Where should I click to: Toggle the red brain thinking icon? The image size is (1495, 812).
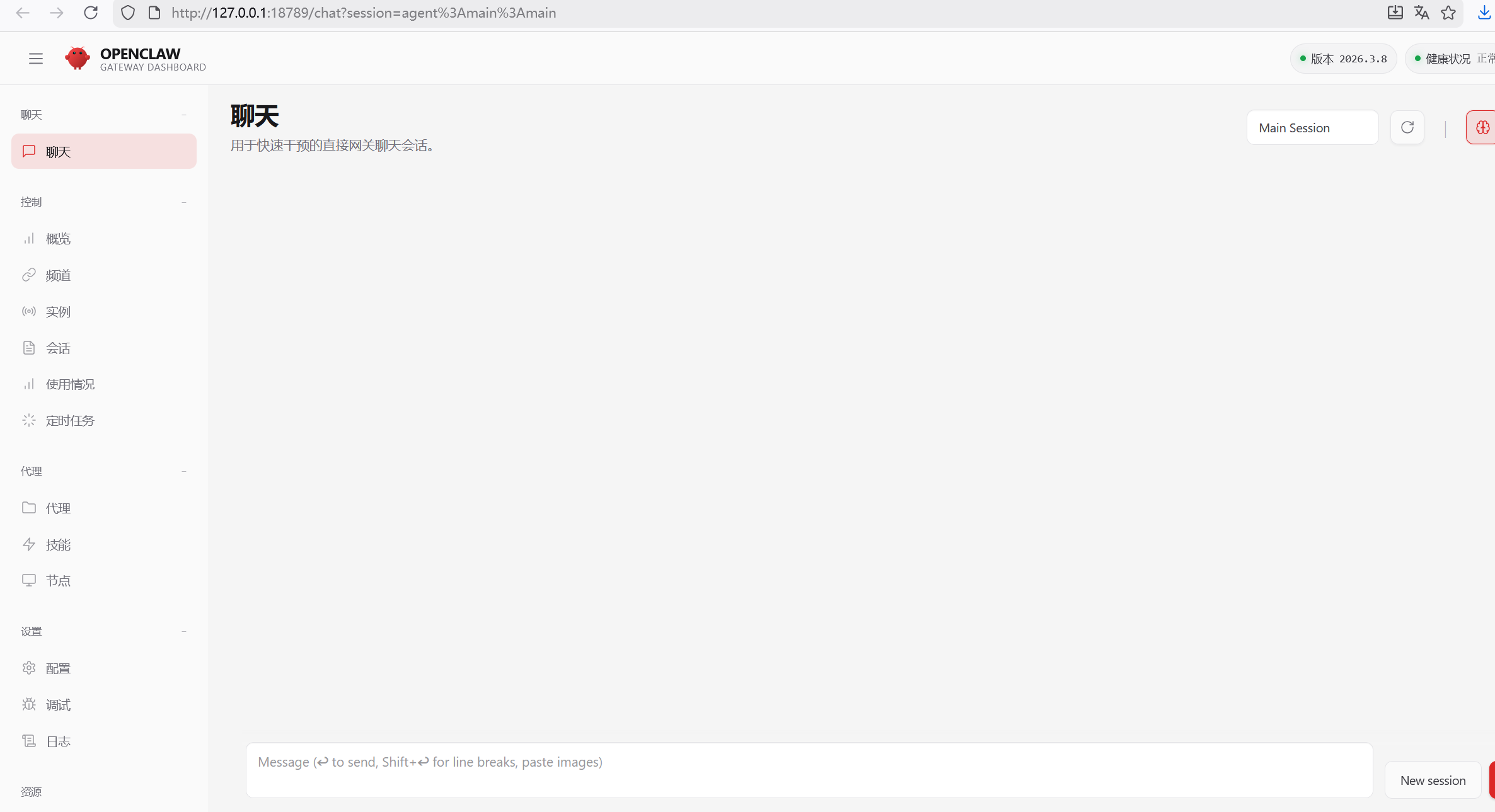click(x=1482, y=128)
